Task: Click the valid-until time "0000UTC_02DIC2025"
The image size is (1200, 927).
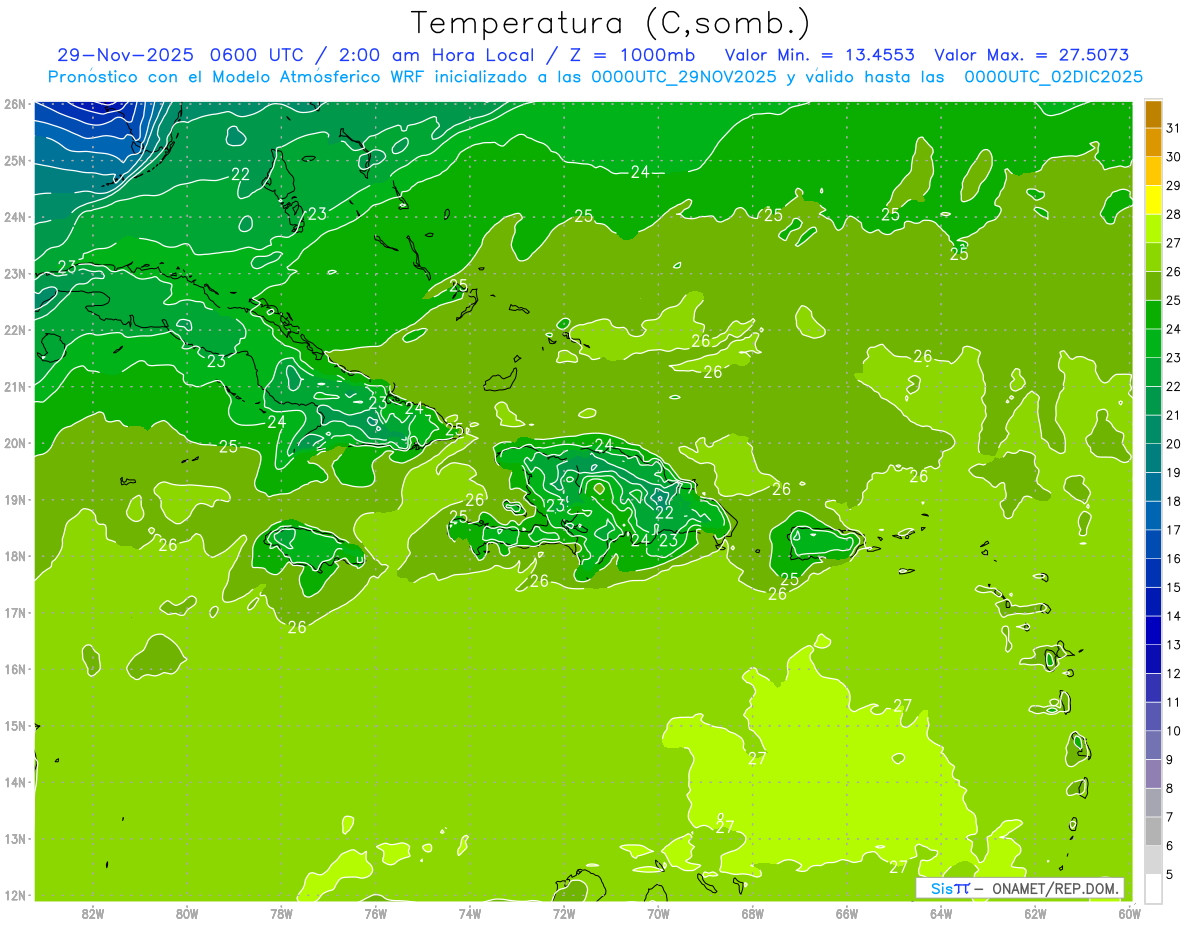Action: click(1054, 77)
